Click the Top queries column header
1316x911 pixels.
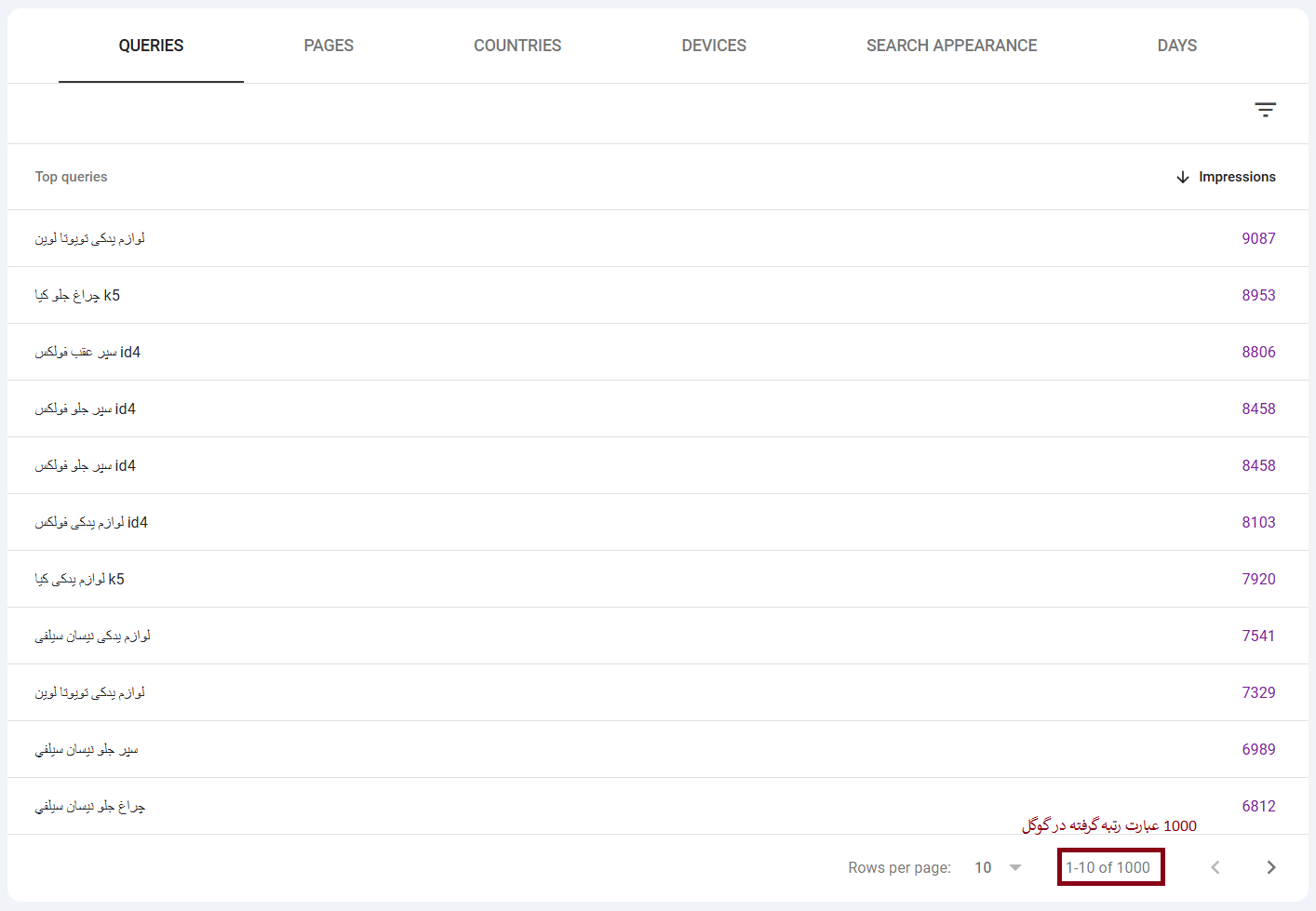[71, 177]
